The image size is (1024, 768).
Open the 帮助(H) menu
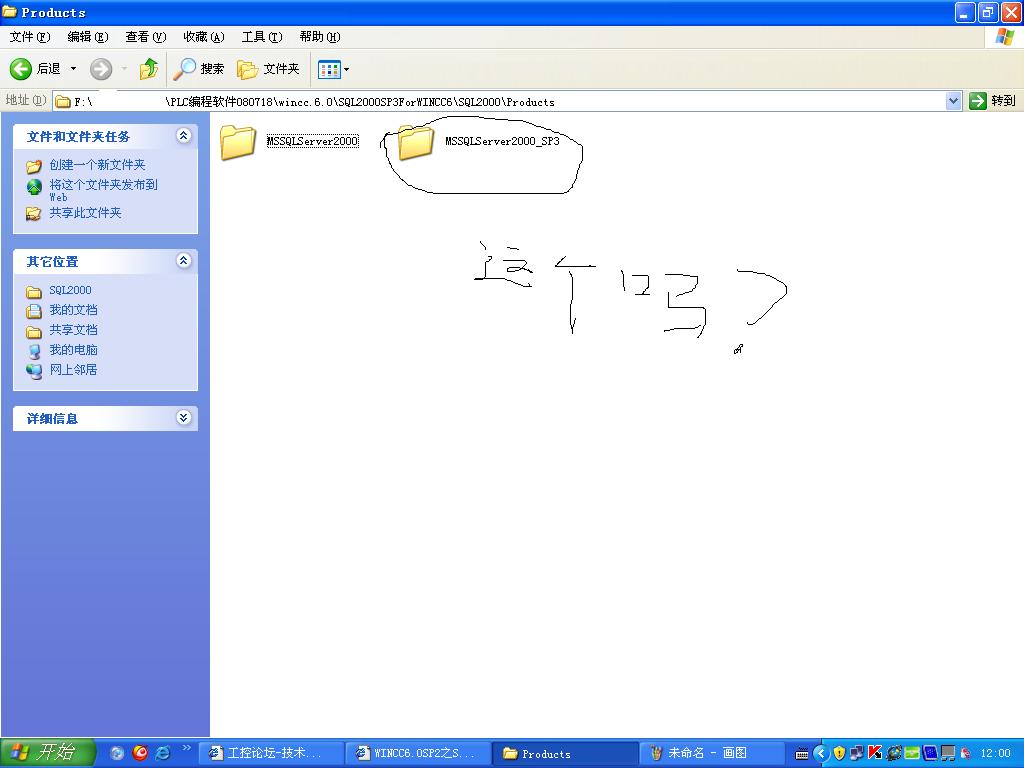click(320, 37)
